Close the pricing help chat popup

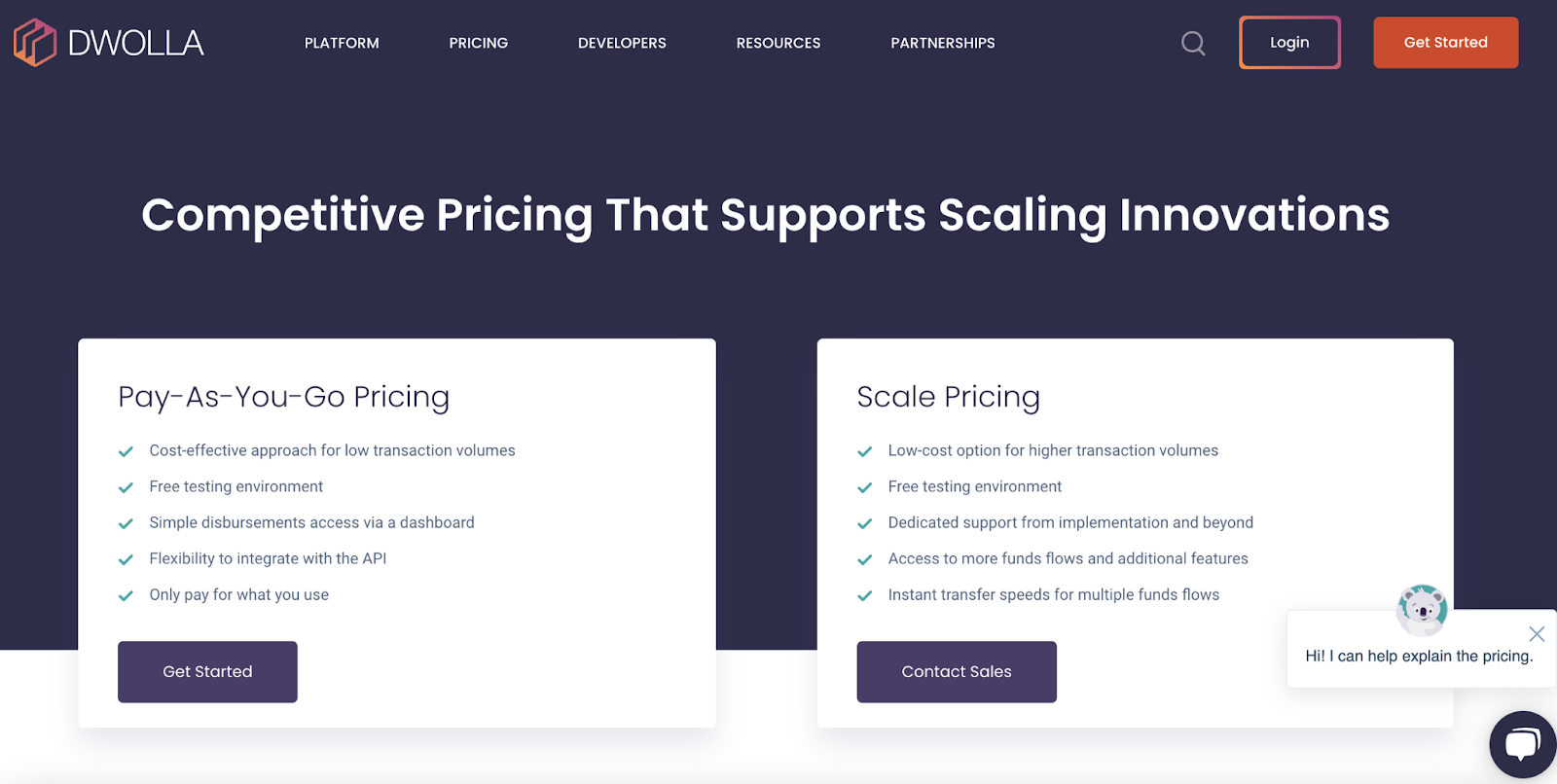click(1537, 634)
